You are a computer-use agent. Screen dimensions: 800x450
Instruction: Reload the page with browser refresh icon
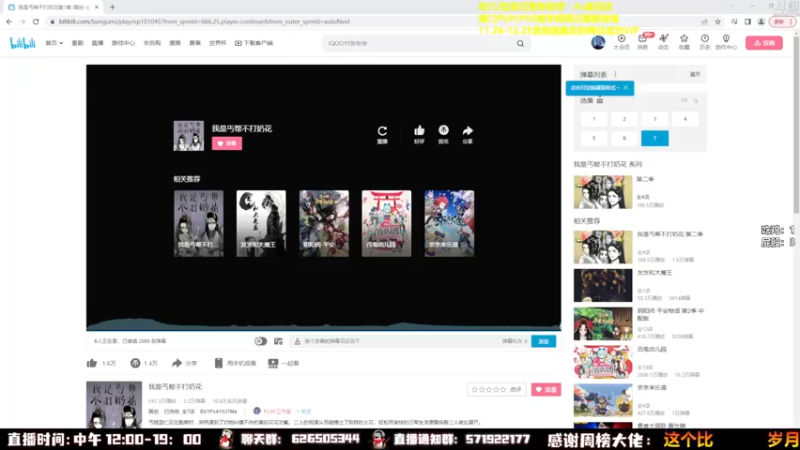(36, 21)
